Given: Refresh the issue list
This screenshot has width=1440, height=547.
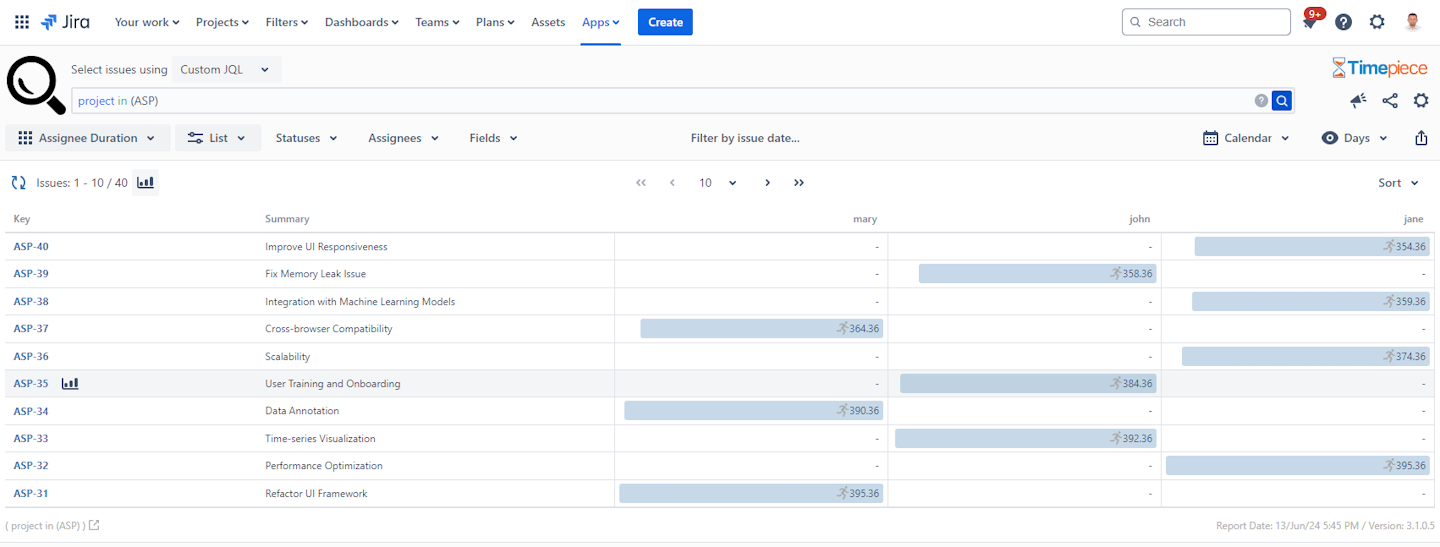Looking at the screenshot, I should (x=18, y=182).
